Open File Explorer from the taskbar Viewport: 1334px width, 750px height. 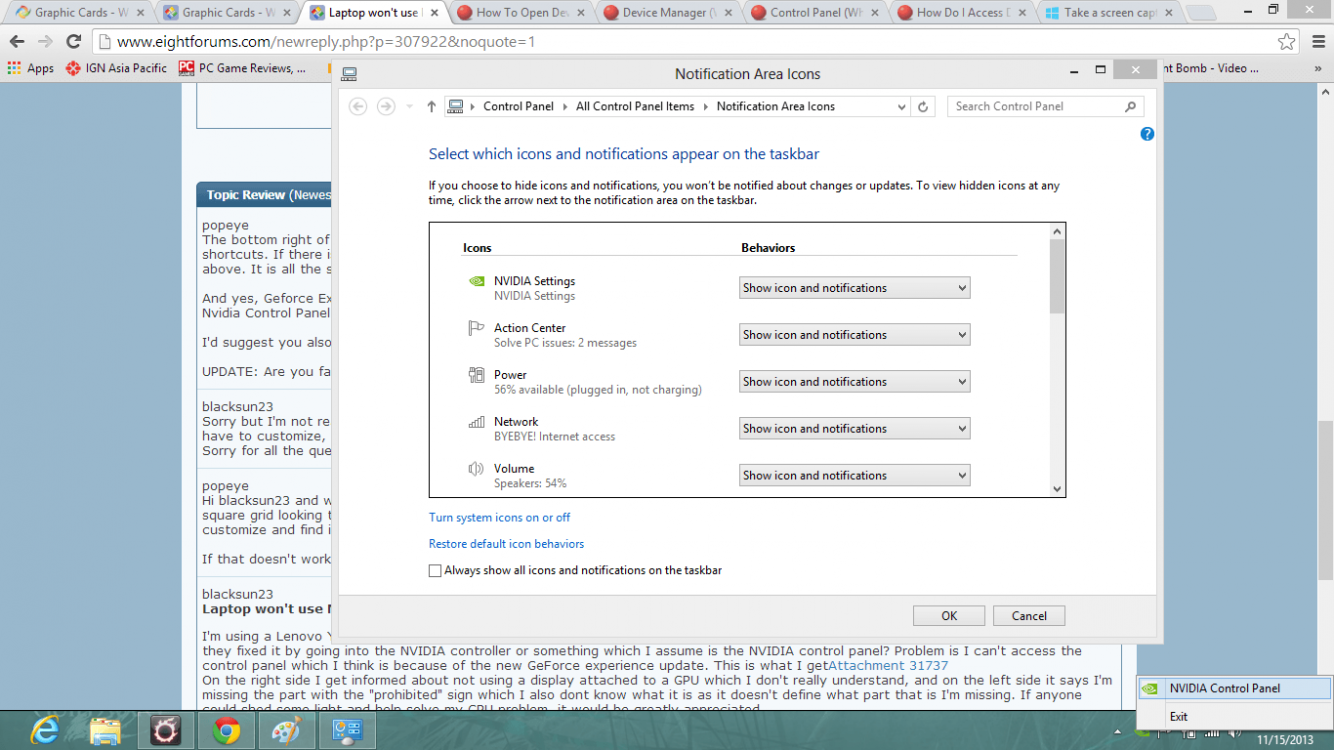pos(105,731)
